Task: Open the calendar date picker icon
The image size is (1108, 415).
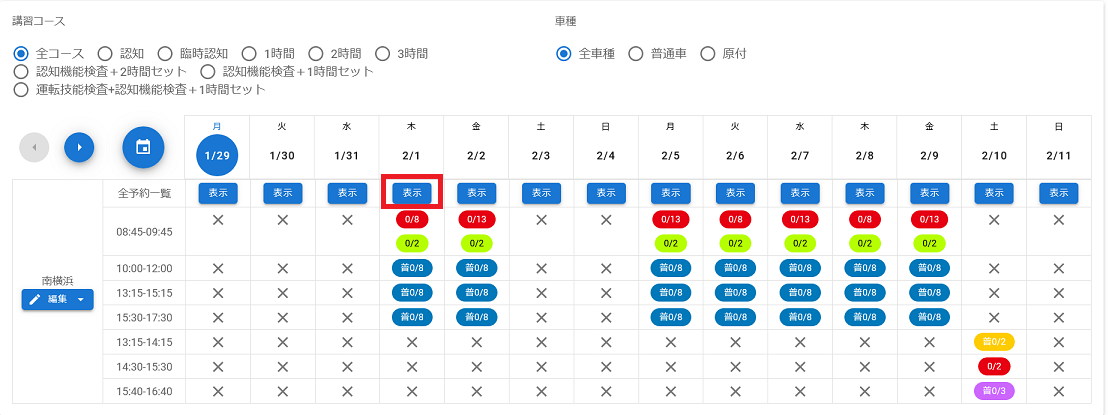Action: 143,147
